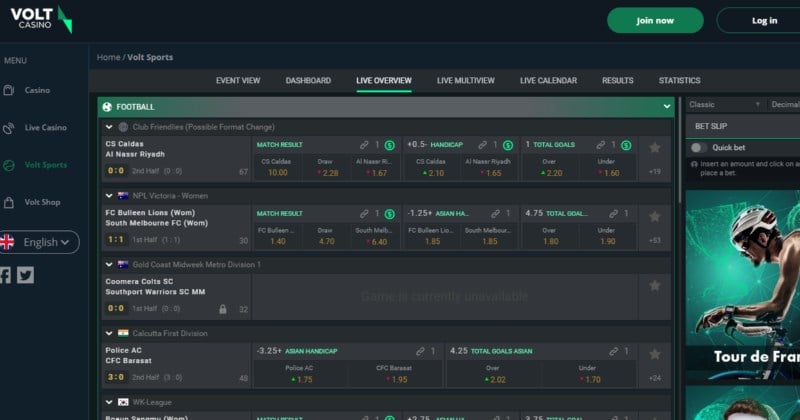Click the lock icon on Coomera Colts match
The width and height of the screenshot is (800, 420).
click(223, 309)
